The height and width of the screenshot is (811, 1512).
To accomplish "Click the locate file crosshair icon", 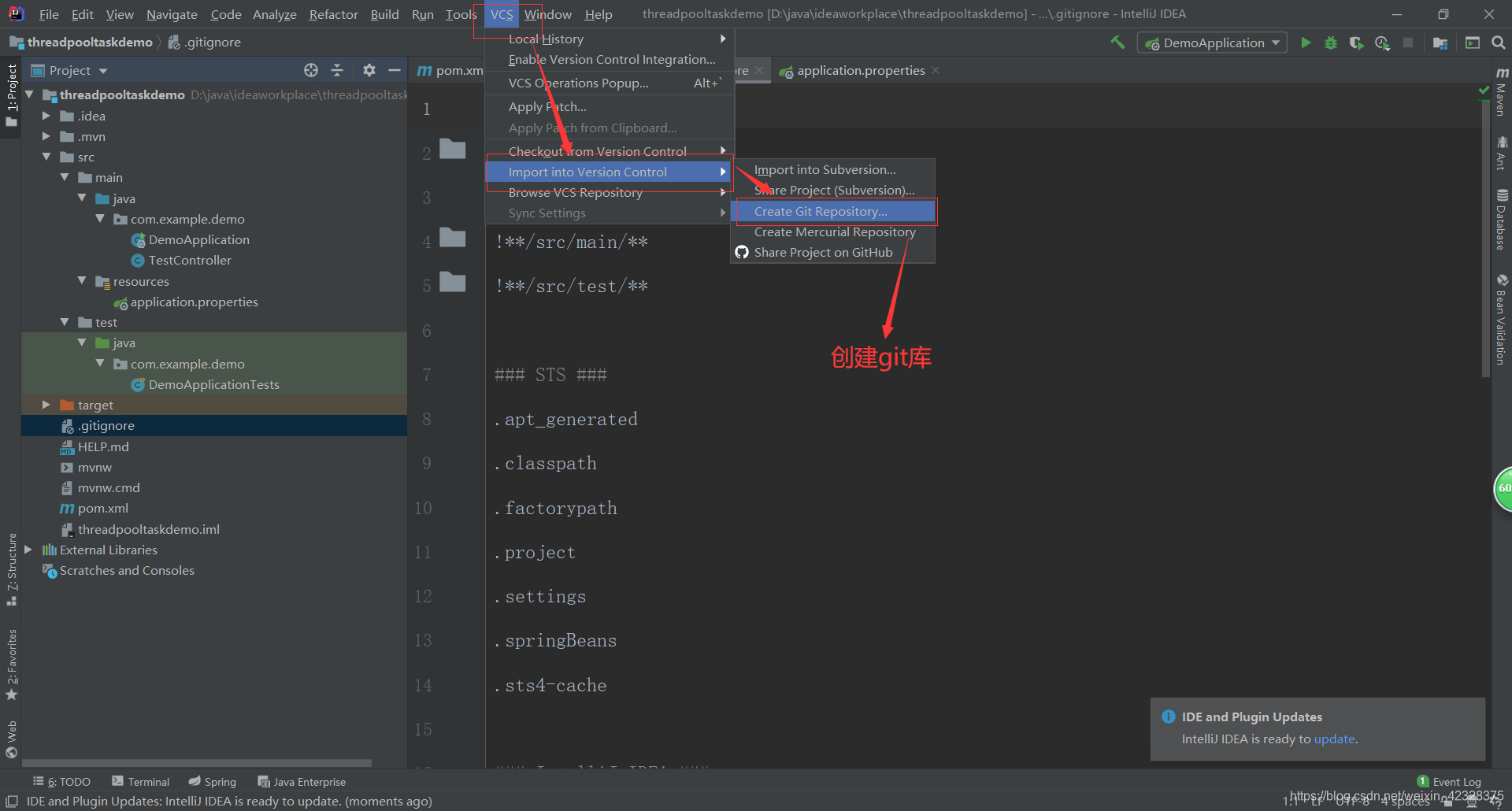I will [x=311, y=70].
